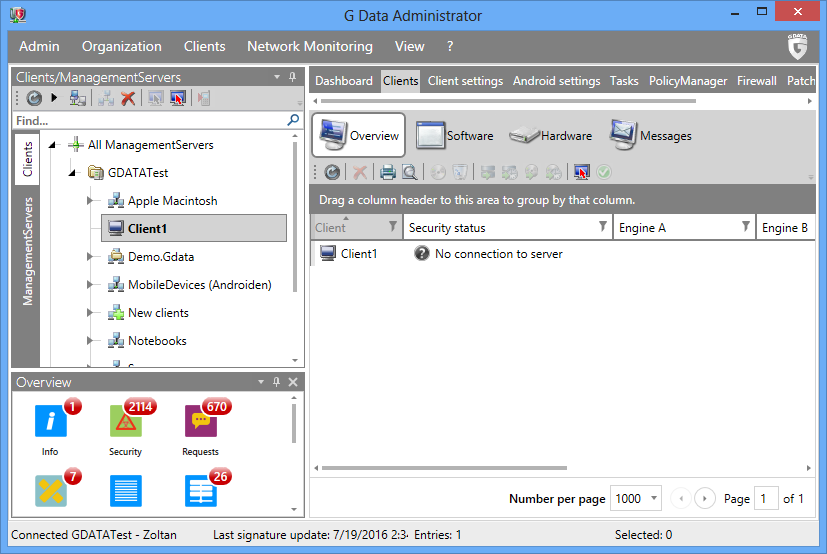Switch to the PolicyManager tab
Image resolution: width=827 pixels, height=554 pixels.
point(687,81)
